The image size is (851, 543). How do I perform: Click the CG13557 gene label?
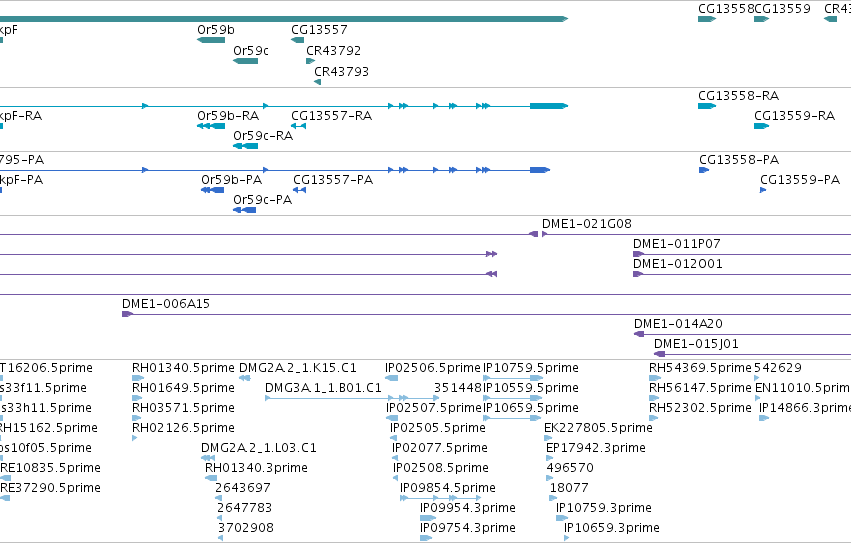point(319,30)
